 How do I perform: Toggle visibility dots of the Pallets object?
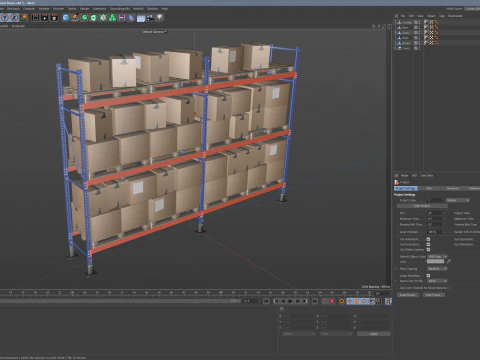[x=419, y=48]
